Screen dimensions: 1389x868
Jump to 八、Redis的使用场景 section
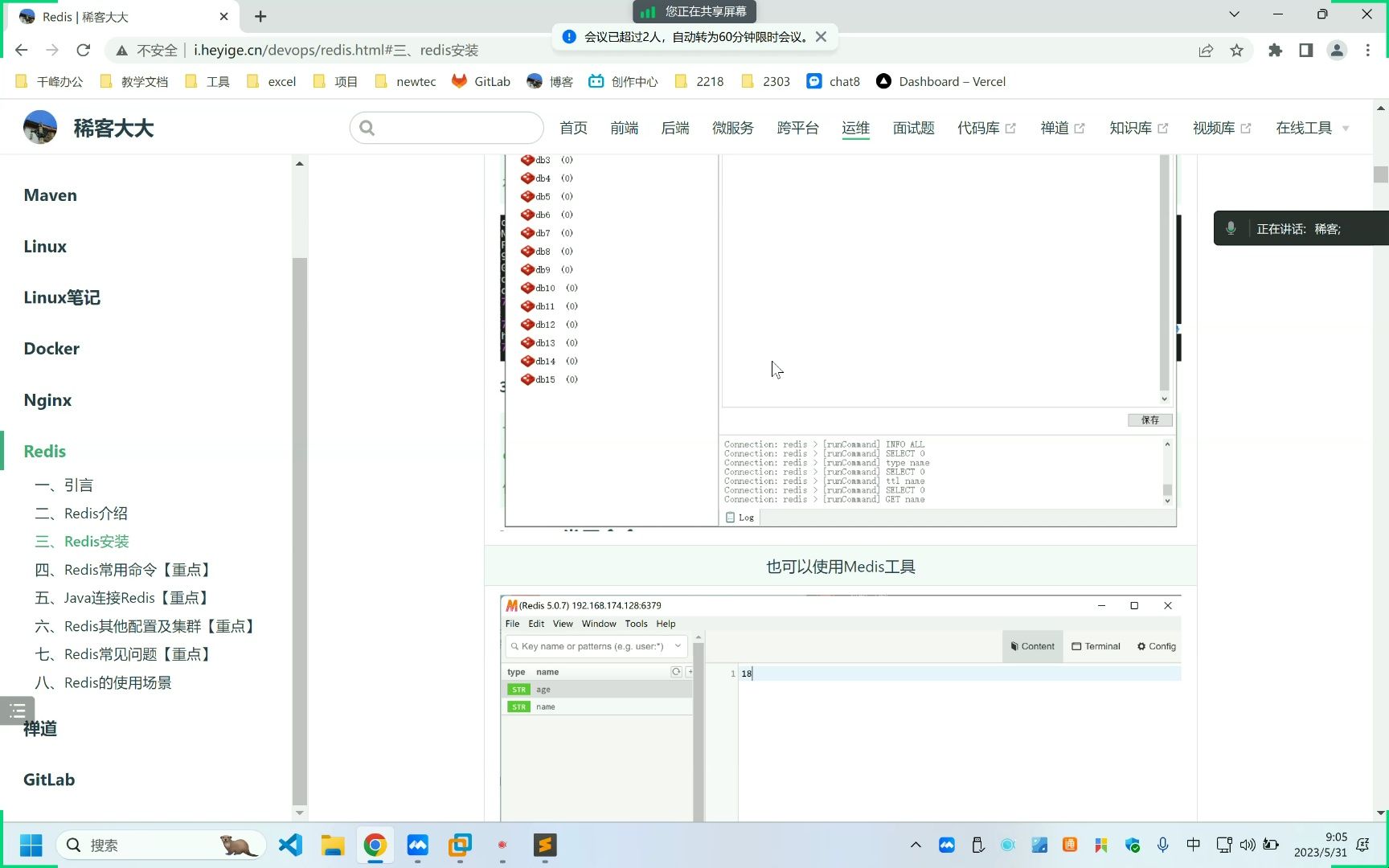(x=103, y=682)
